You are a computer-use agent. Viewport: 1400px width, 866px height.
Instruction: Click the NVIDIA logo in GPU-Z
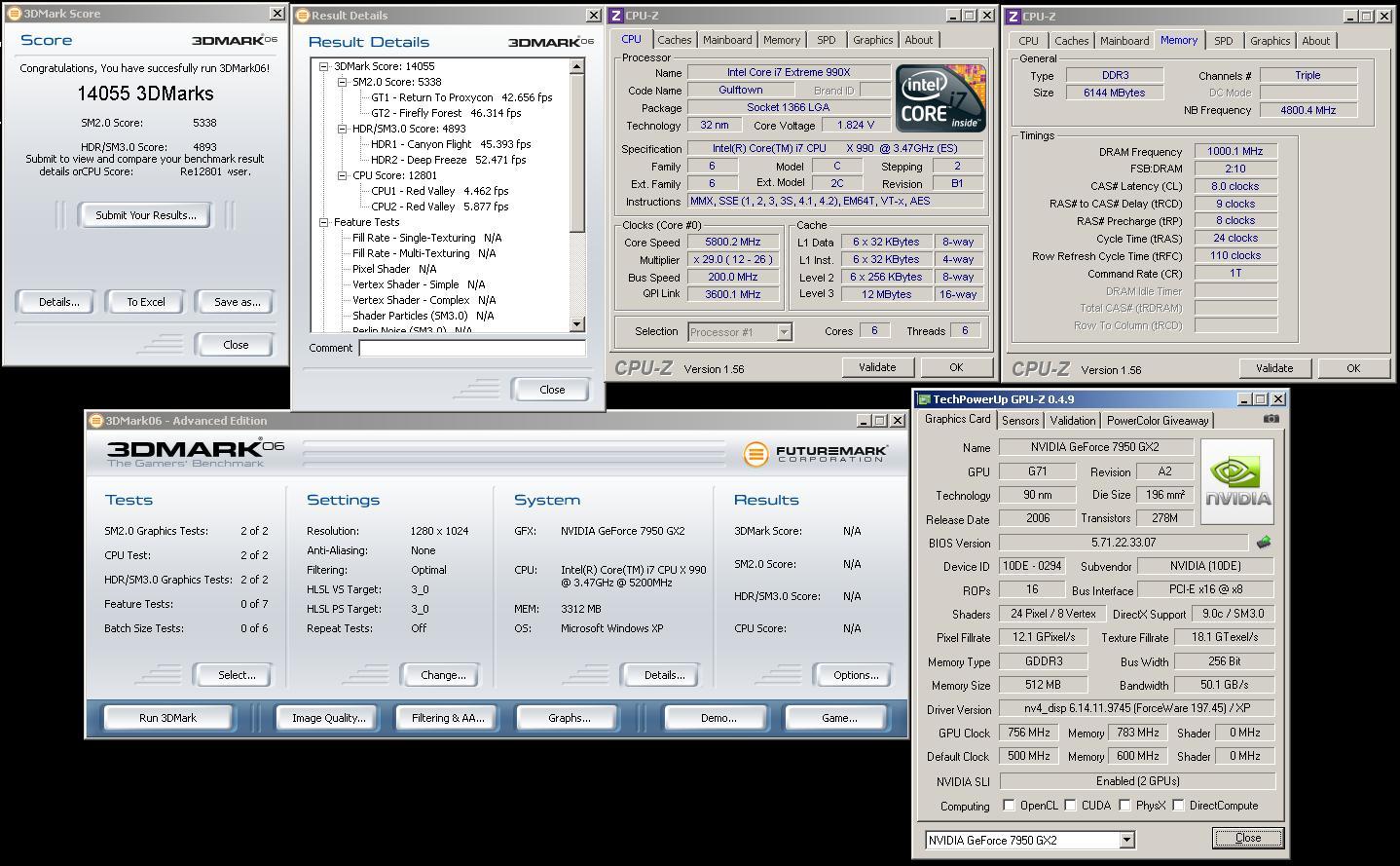tap(1237, 481)
